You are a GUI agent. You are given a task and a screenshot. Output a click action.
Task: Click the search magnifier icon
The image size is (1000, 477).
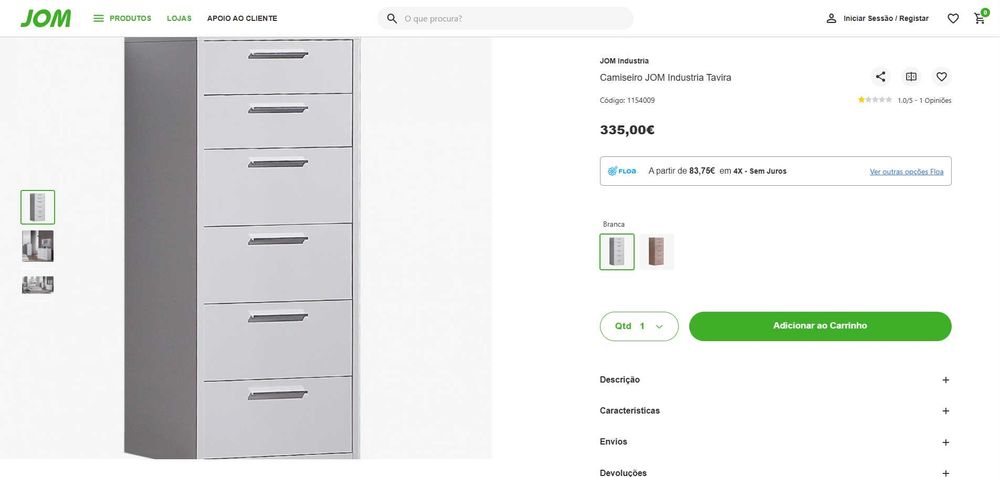point(392,18)
